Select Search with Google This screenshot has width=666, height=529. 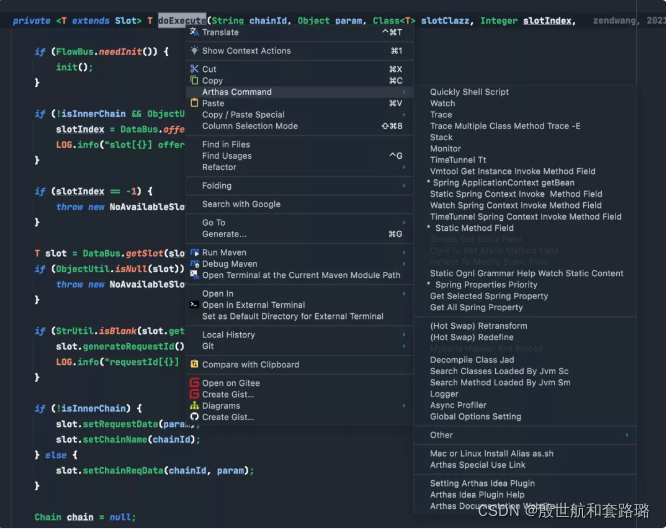[299, 204]
